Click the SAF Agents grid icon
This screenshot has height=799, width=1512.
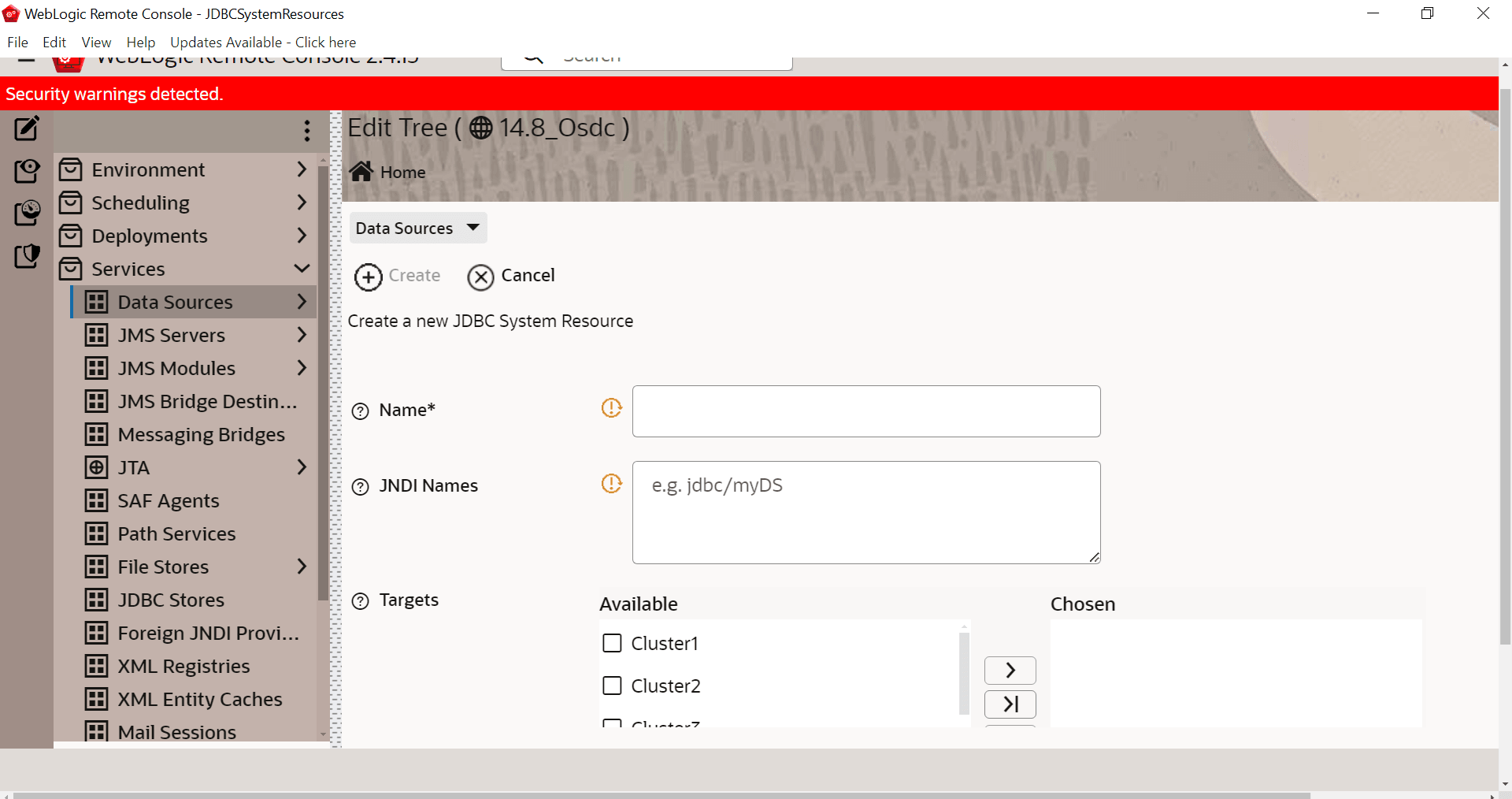click(x=96, y=500)
